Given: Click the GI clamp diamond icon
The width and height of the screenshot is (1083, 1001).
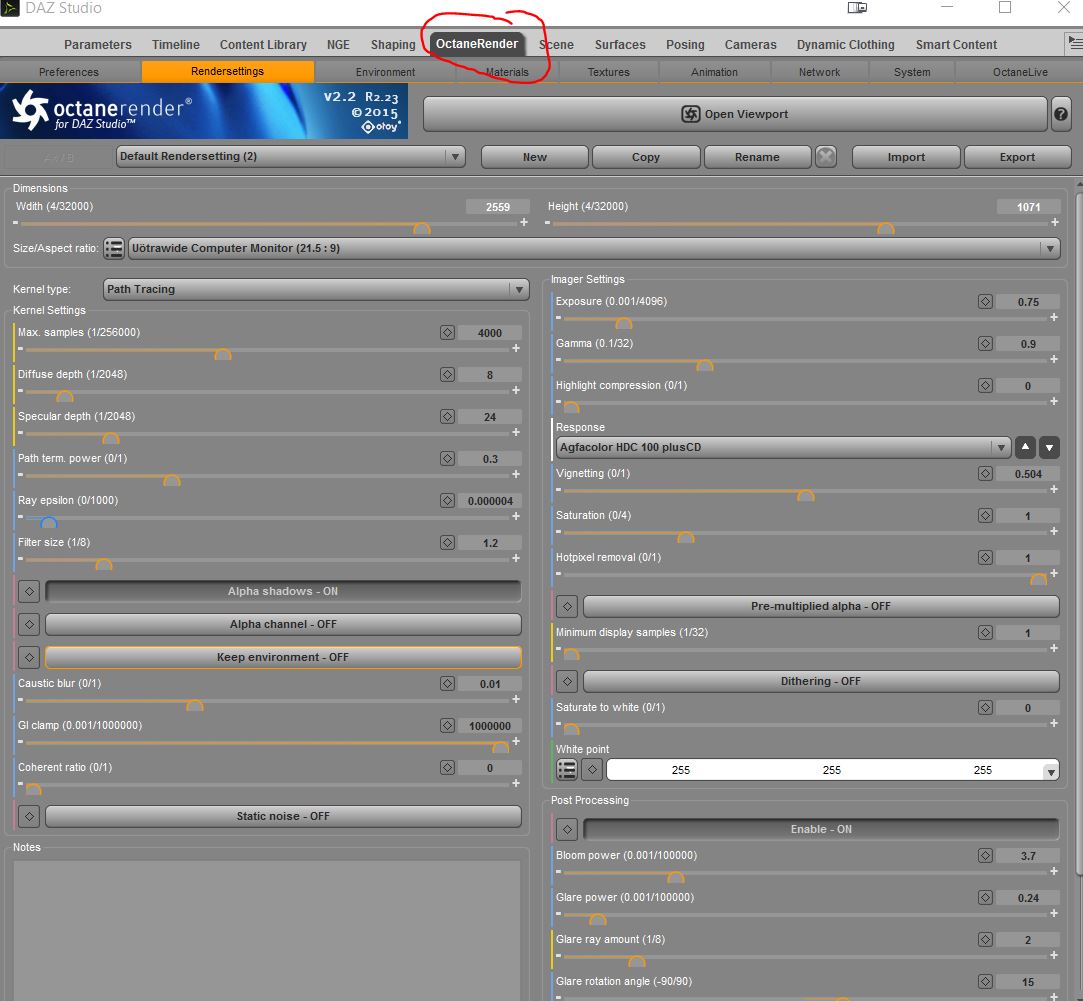Looking at the screenshot, I should tap(447, 725).
